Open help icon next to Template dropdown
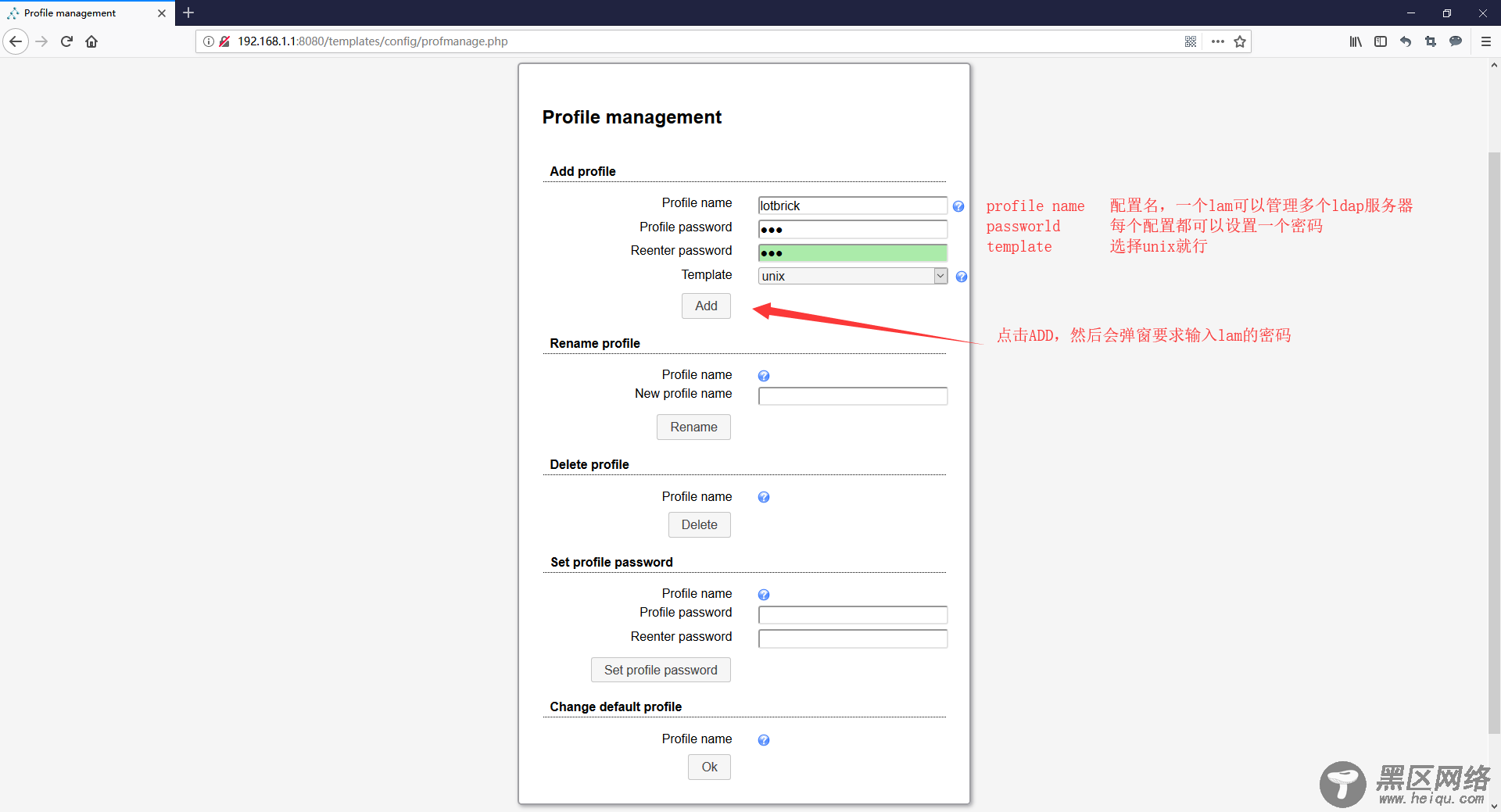The height and width of the screenshot is (812, 1501). pos(962,277)
